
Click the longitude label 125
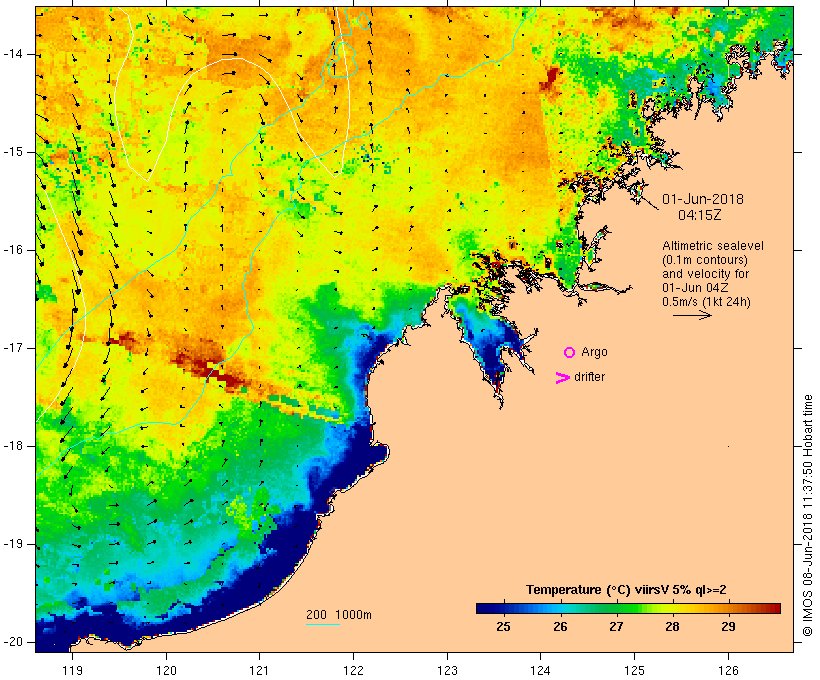pos(634,671)
